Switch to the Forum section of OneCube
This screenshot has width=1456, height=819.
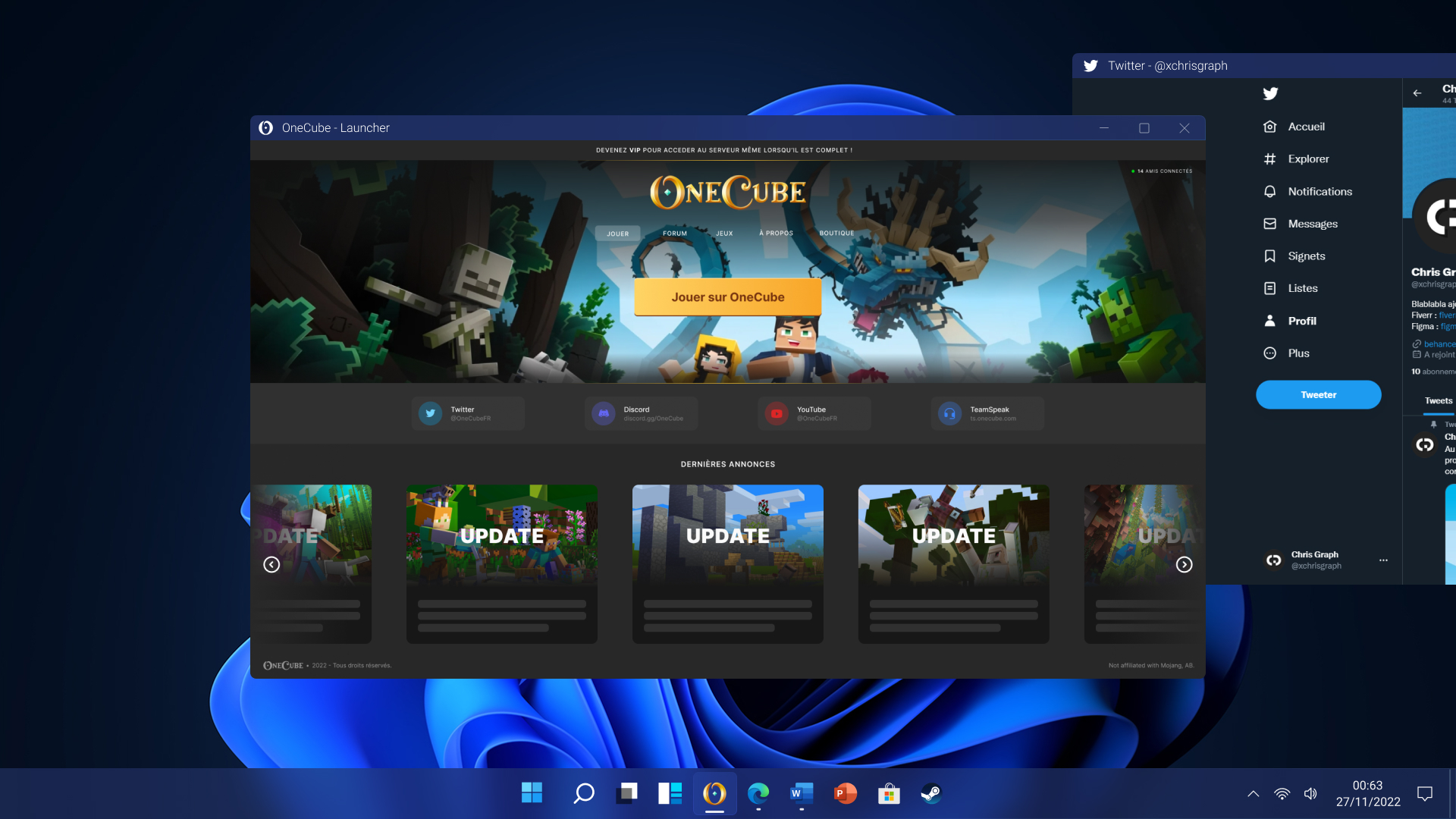[674, 233]
